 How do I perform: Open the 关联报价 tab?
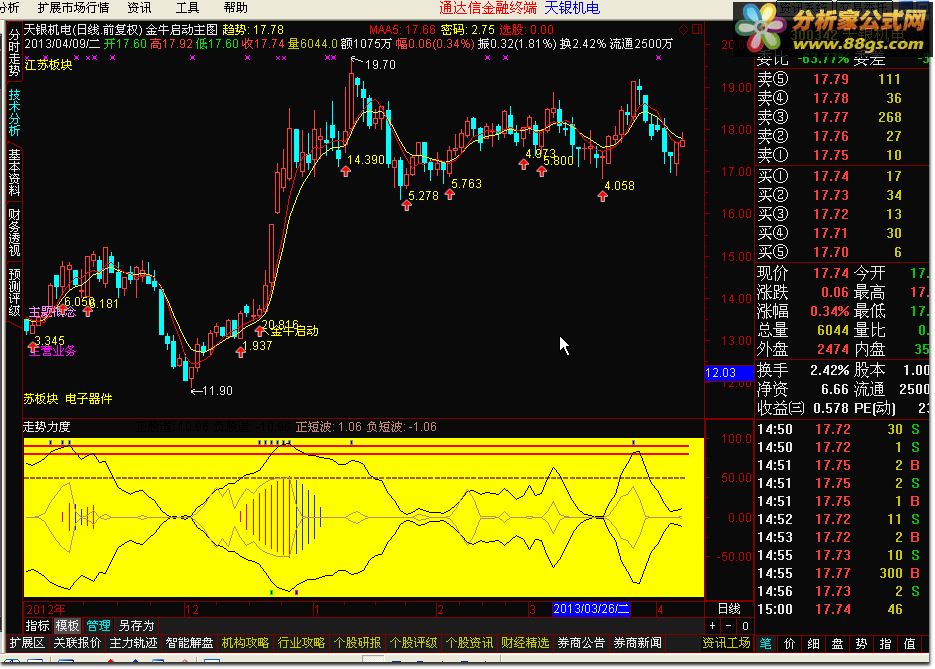point(77,643)
